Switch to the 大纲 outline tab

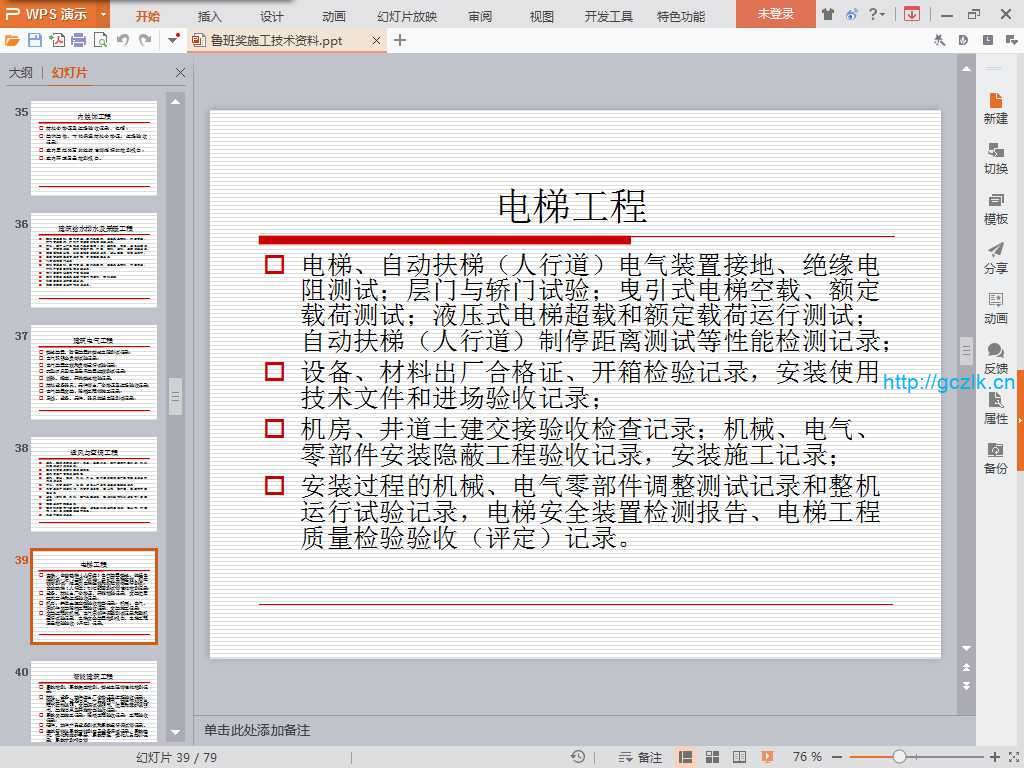click(x=21, y=73)
